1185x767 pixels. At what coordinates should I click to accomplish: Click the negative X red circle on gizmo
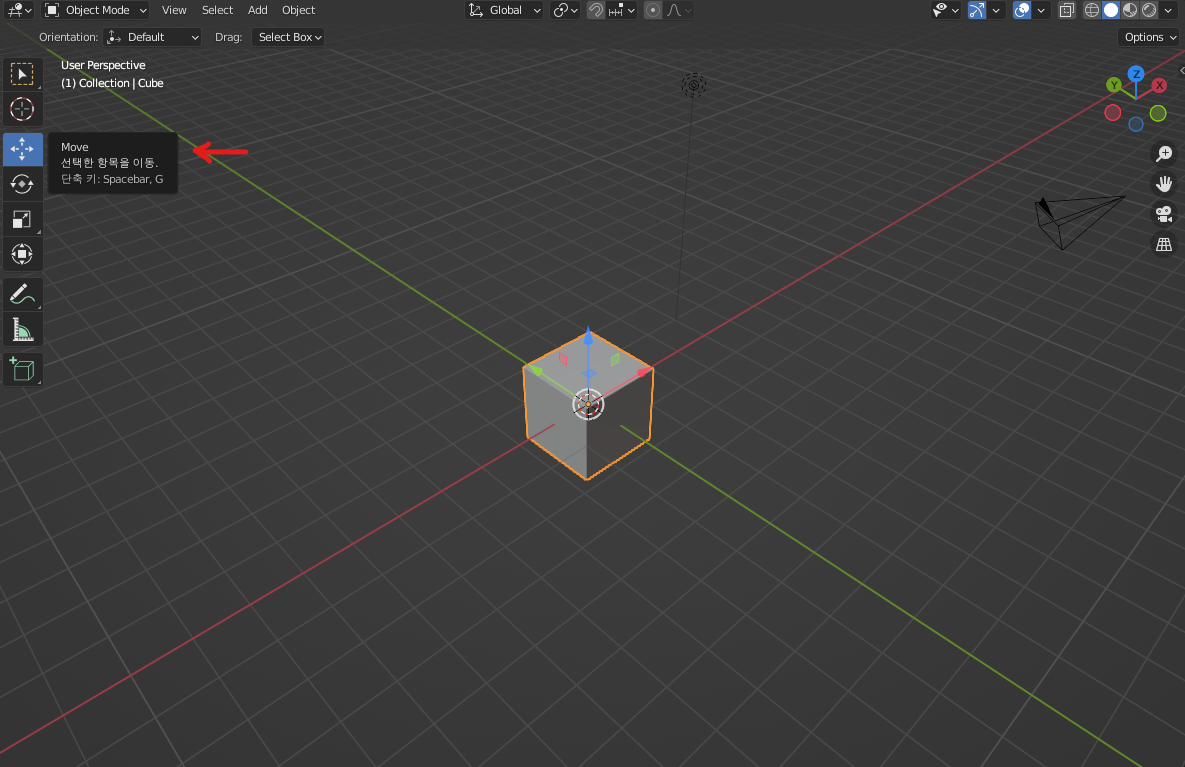tap(1112, 113)
